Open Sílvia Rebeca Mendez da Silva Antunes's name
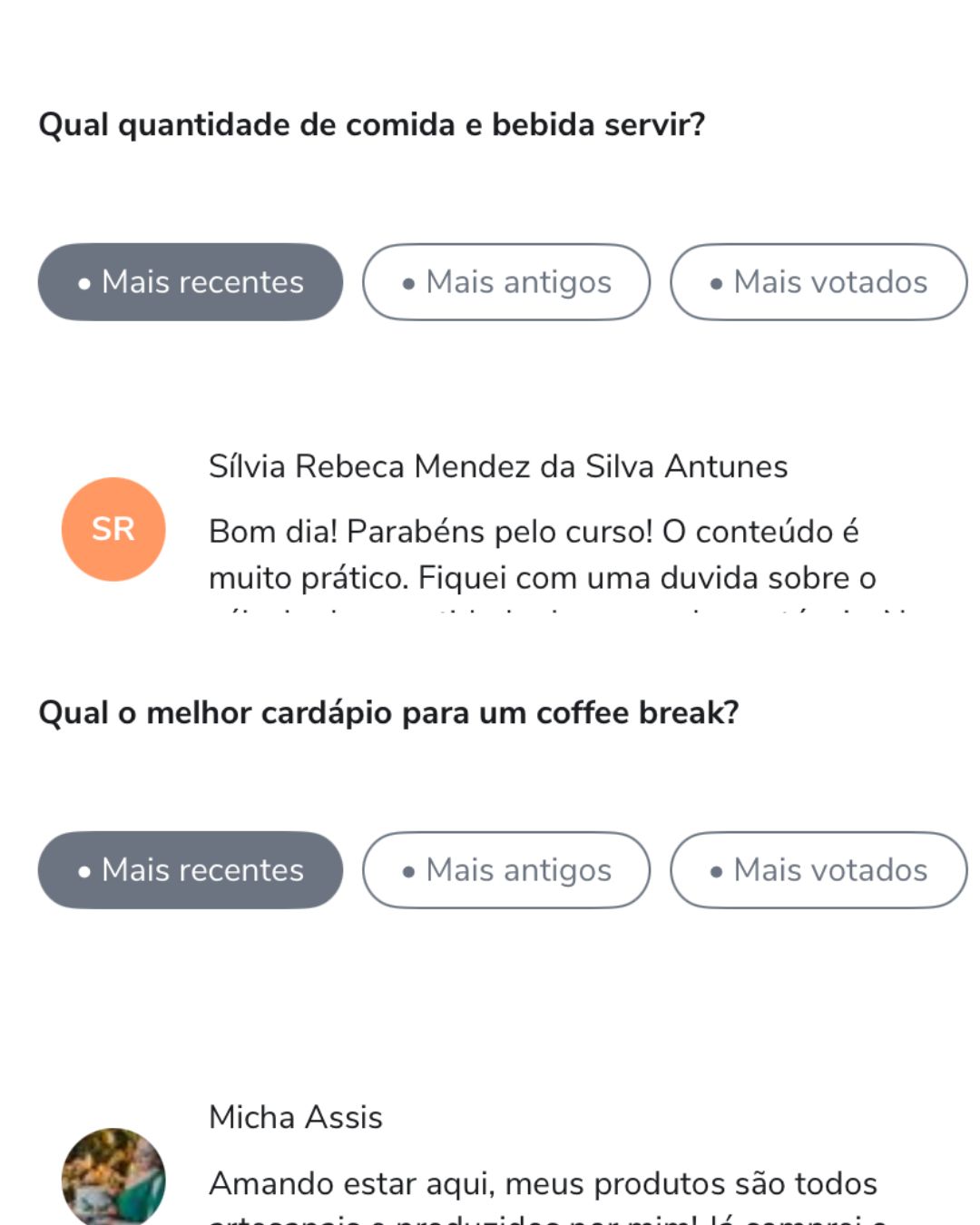Screen dimensions: 980x1225 [x=498, y=466]
